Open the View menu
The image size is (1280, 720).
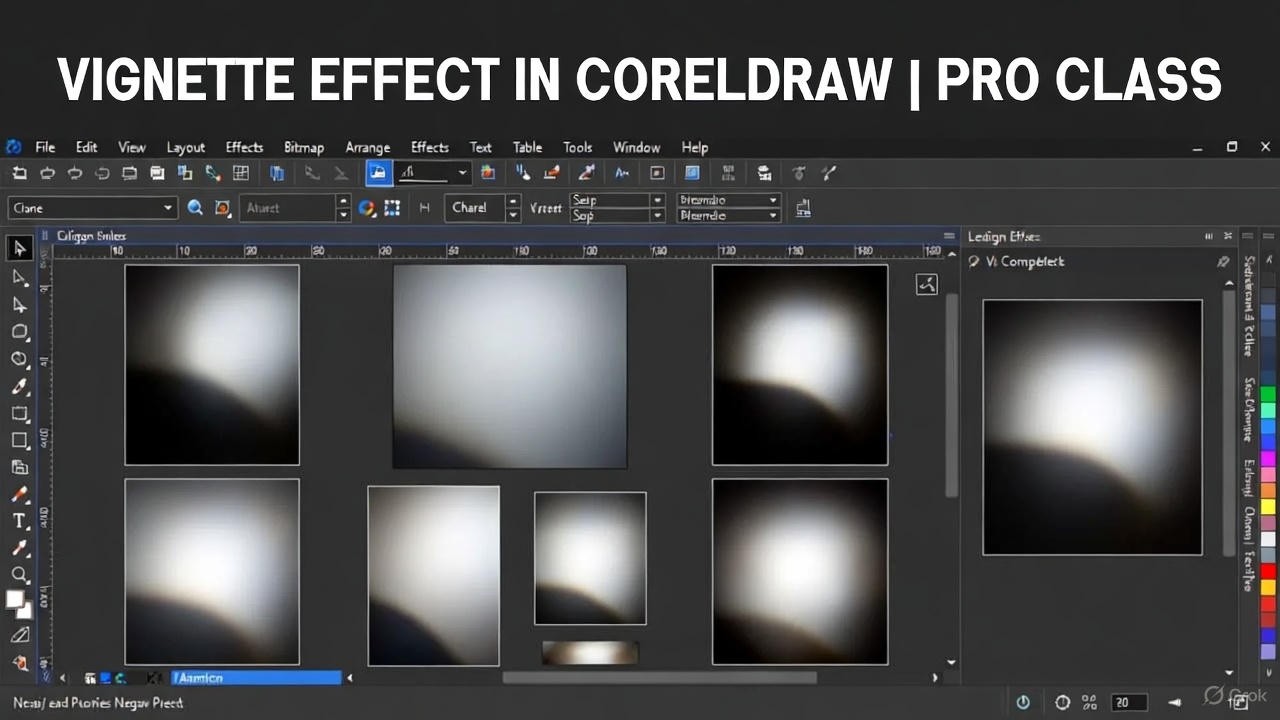pos(132,147)
